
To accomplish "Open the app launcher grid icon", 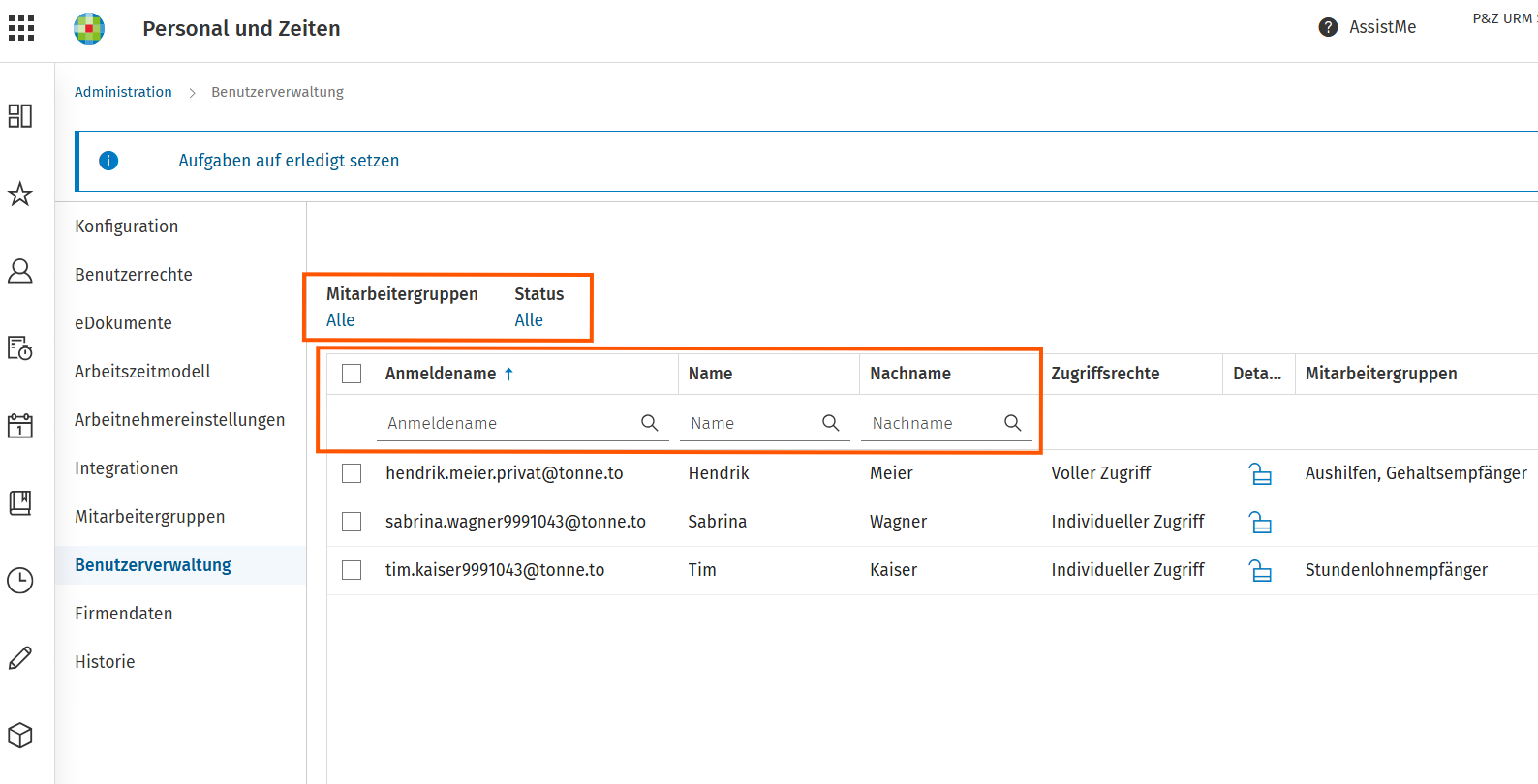I will (21, 28).
